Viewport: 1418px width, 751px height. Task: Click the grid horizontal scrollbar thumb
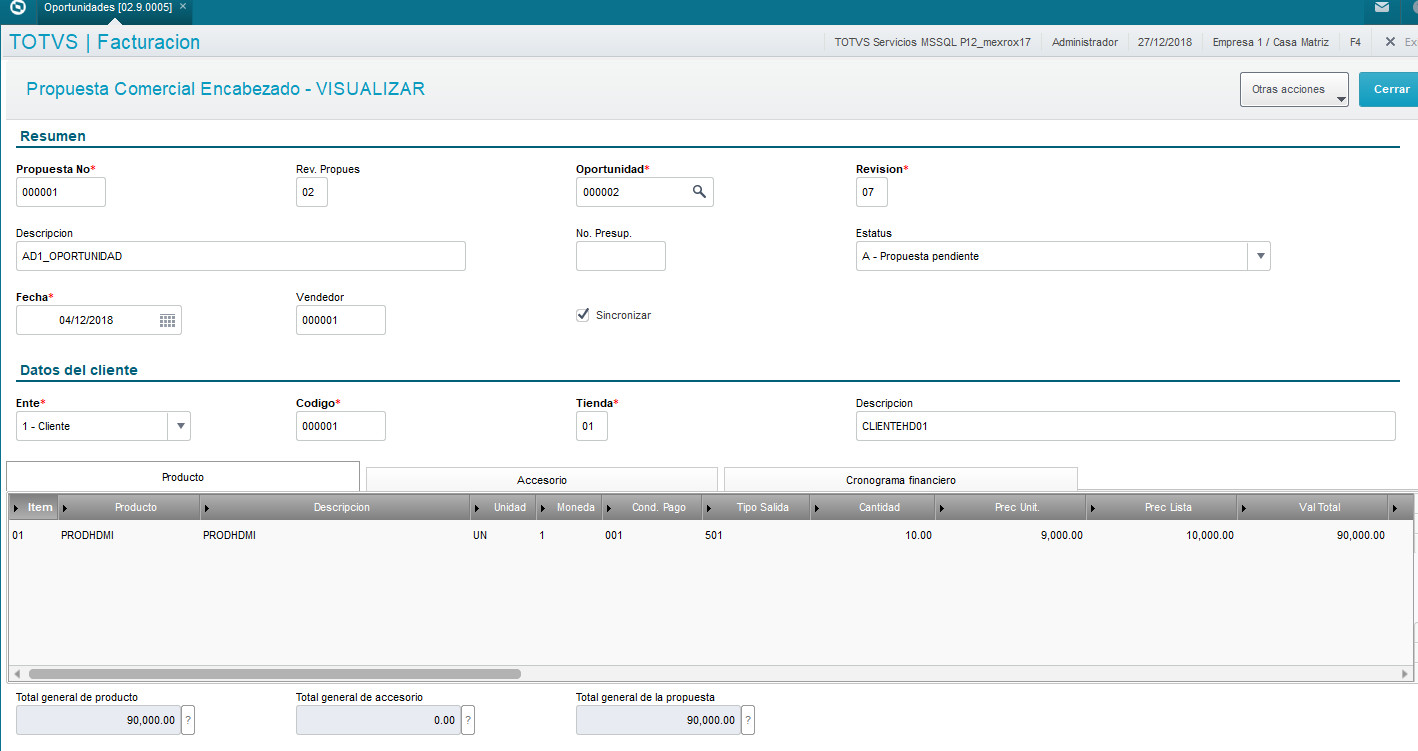274,674
